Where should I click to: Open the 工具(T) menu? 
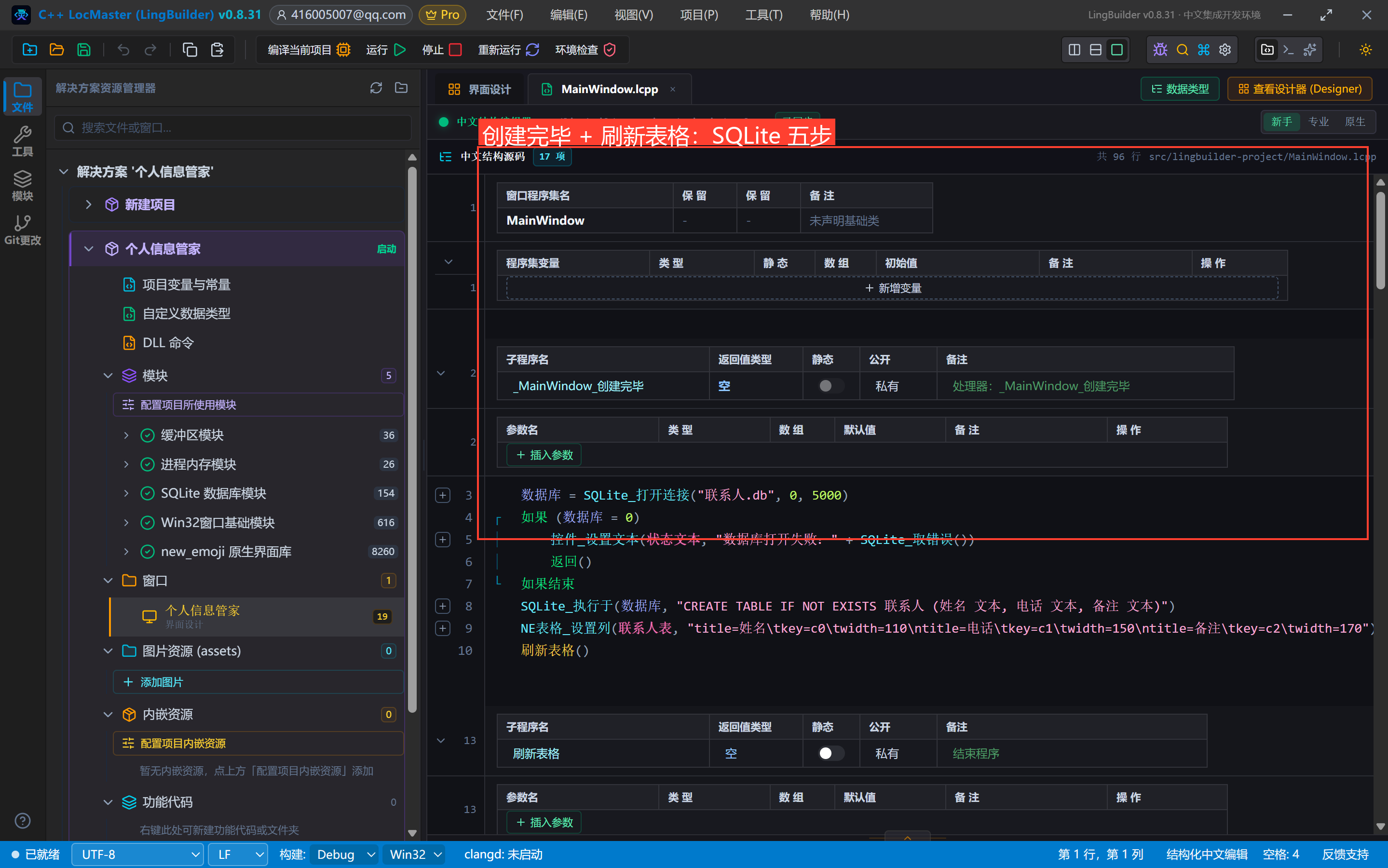763,15
